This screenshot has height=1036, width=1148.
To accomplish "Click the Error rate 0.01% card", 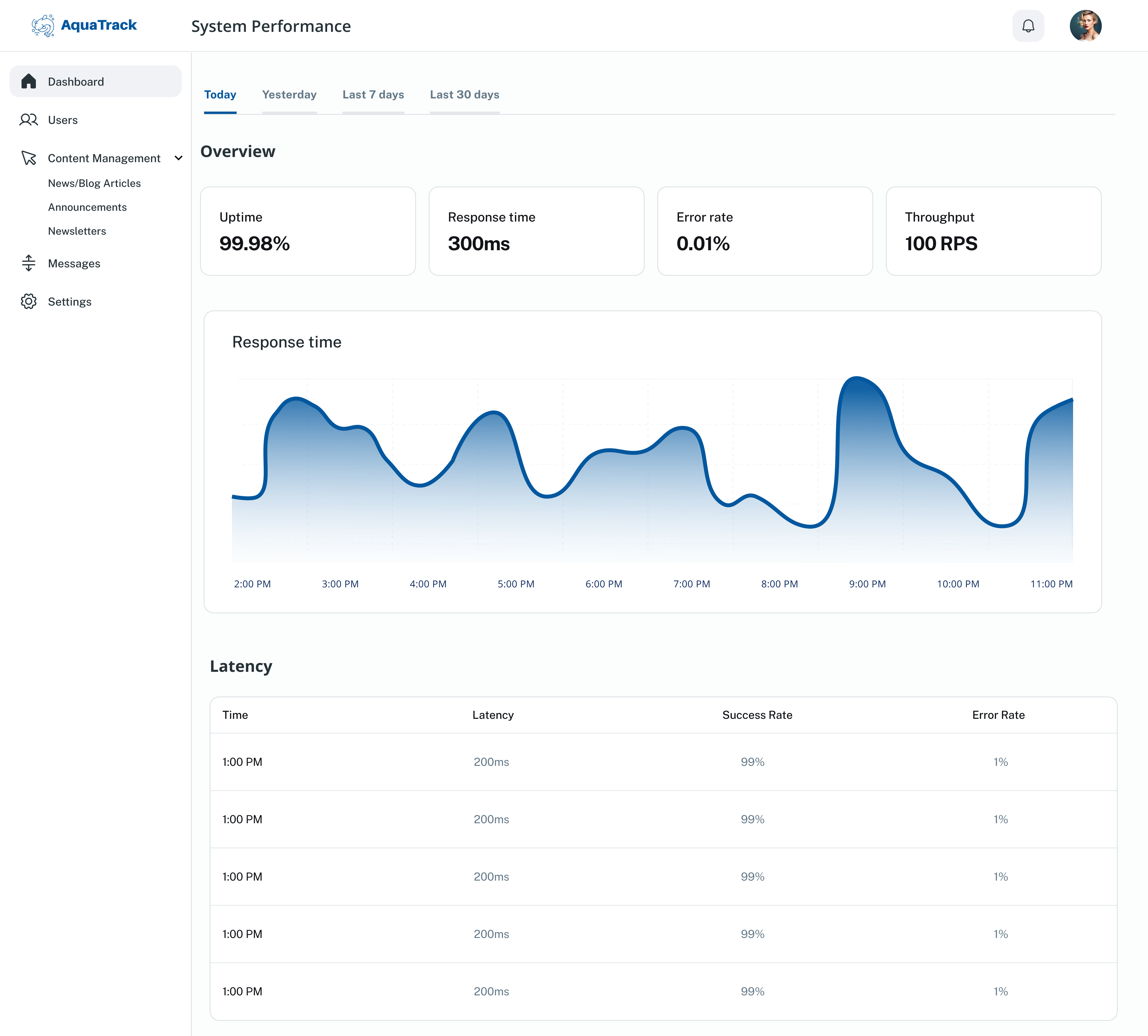I will pyautogui.click(x=764, y=231).
